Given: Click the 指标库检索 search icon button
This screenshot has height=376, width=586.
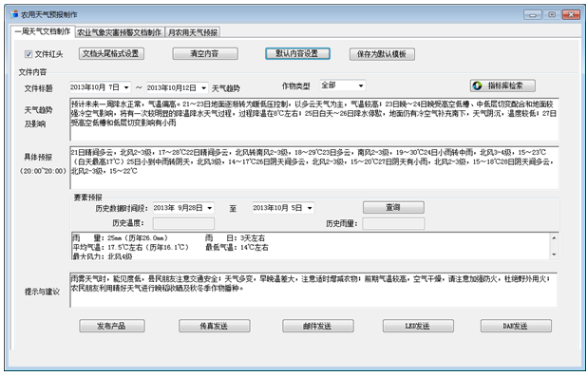Looking at the screenshot, I should (502, 86).
